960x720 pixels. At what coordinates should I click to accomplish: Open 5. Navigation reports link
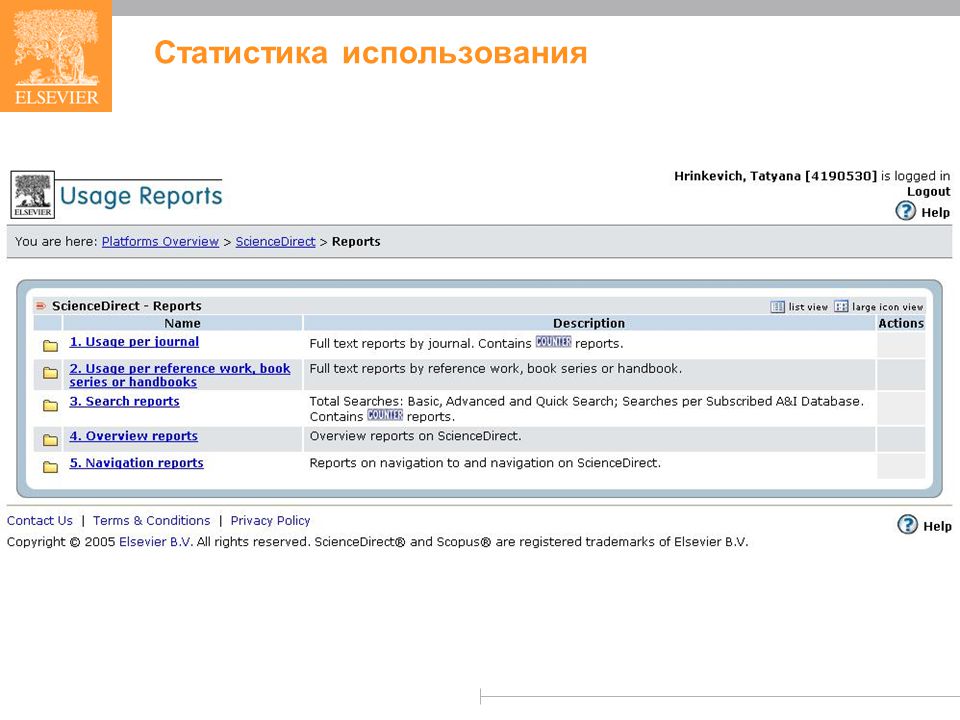click(137, 463)
